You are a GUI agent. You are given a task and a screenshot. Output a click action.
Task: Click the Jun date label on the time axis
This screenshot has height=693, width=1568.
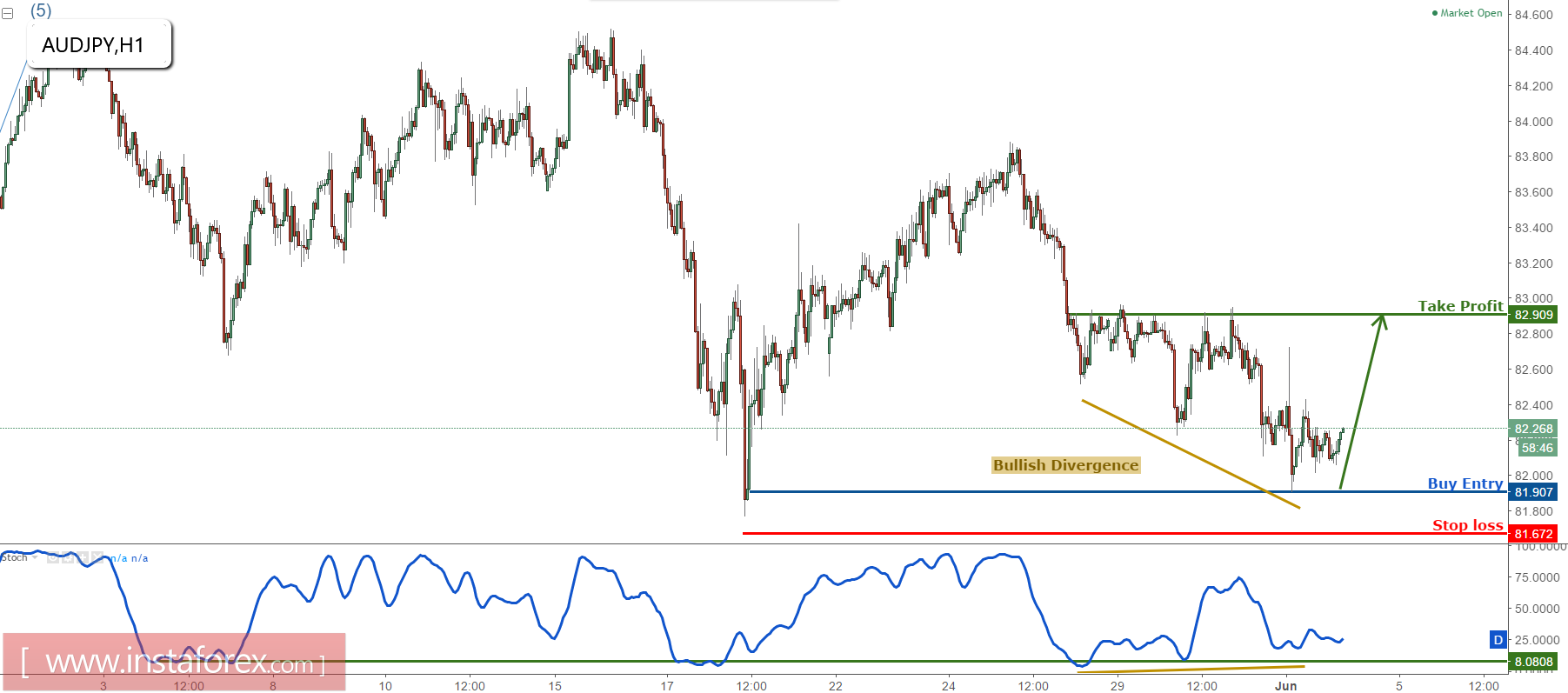(x=1285, y=686)
